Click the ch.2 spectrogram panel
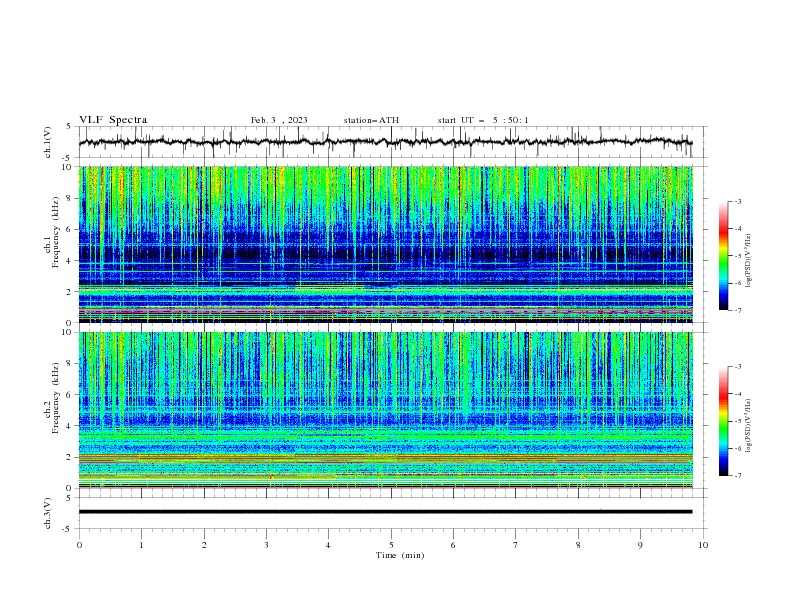 [x=385, y=410]
